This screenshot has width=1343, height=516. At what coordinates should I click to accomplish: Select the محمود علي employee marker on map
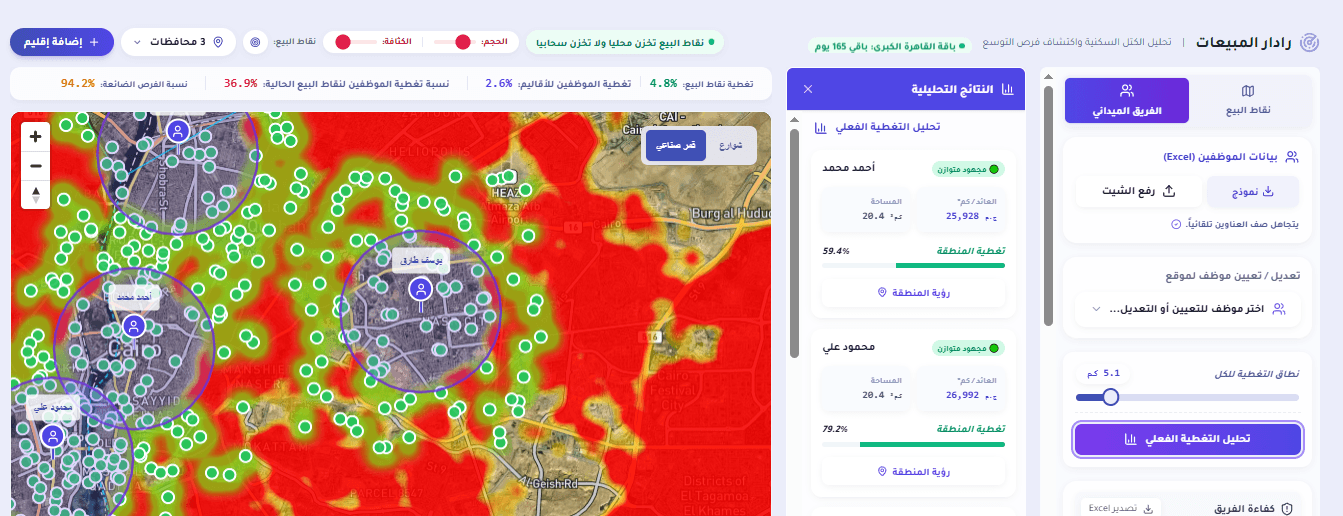(52, 436)
